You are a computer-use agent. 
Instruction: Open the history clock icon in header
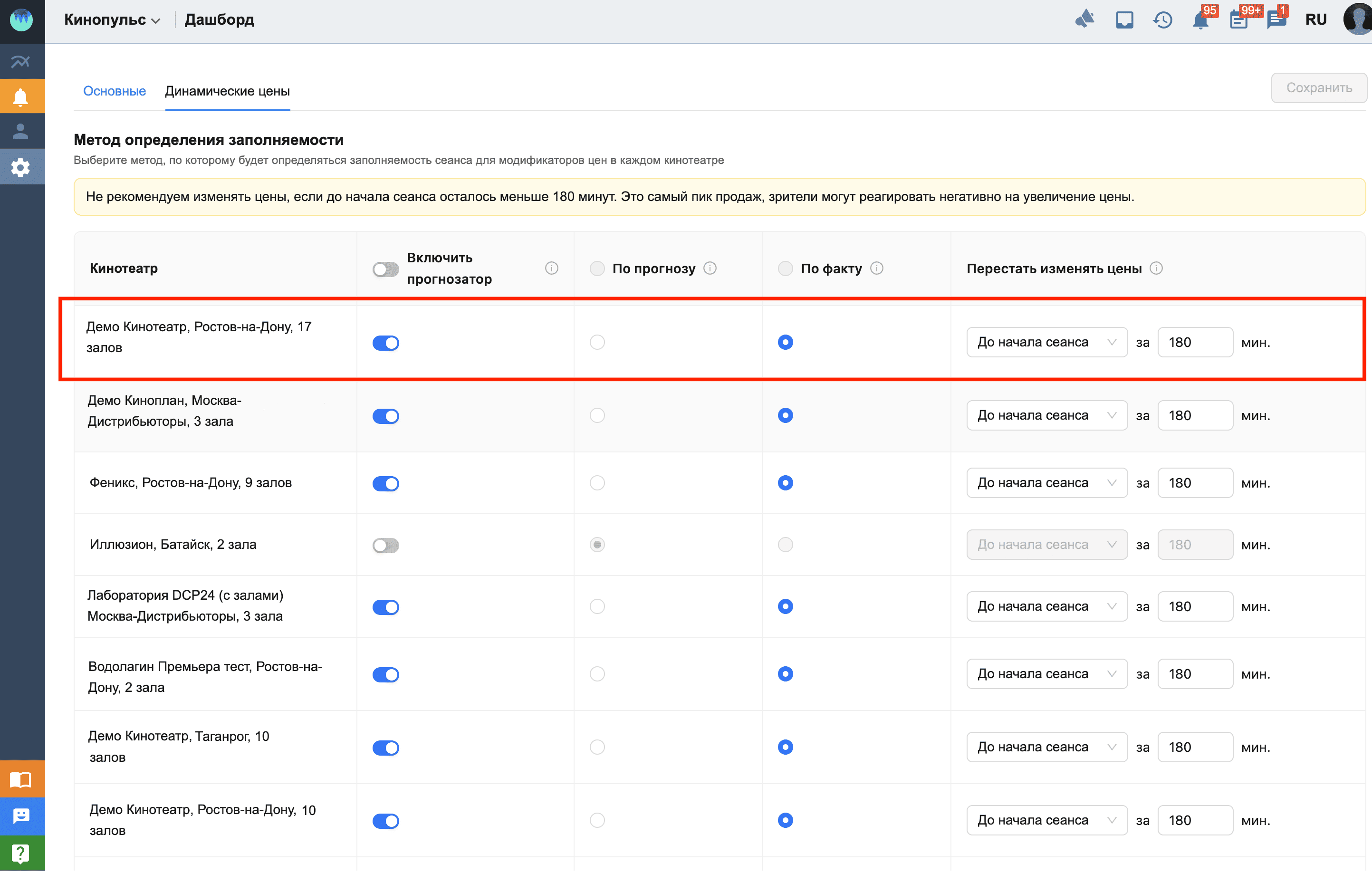pos(1162,20)
